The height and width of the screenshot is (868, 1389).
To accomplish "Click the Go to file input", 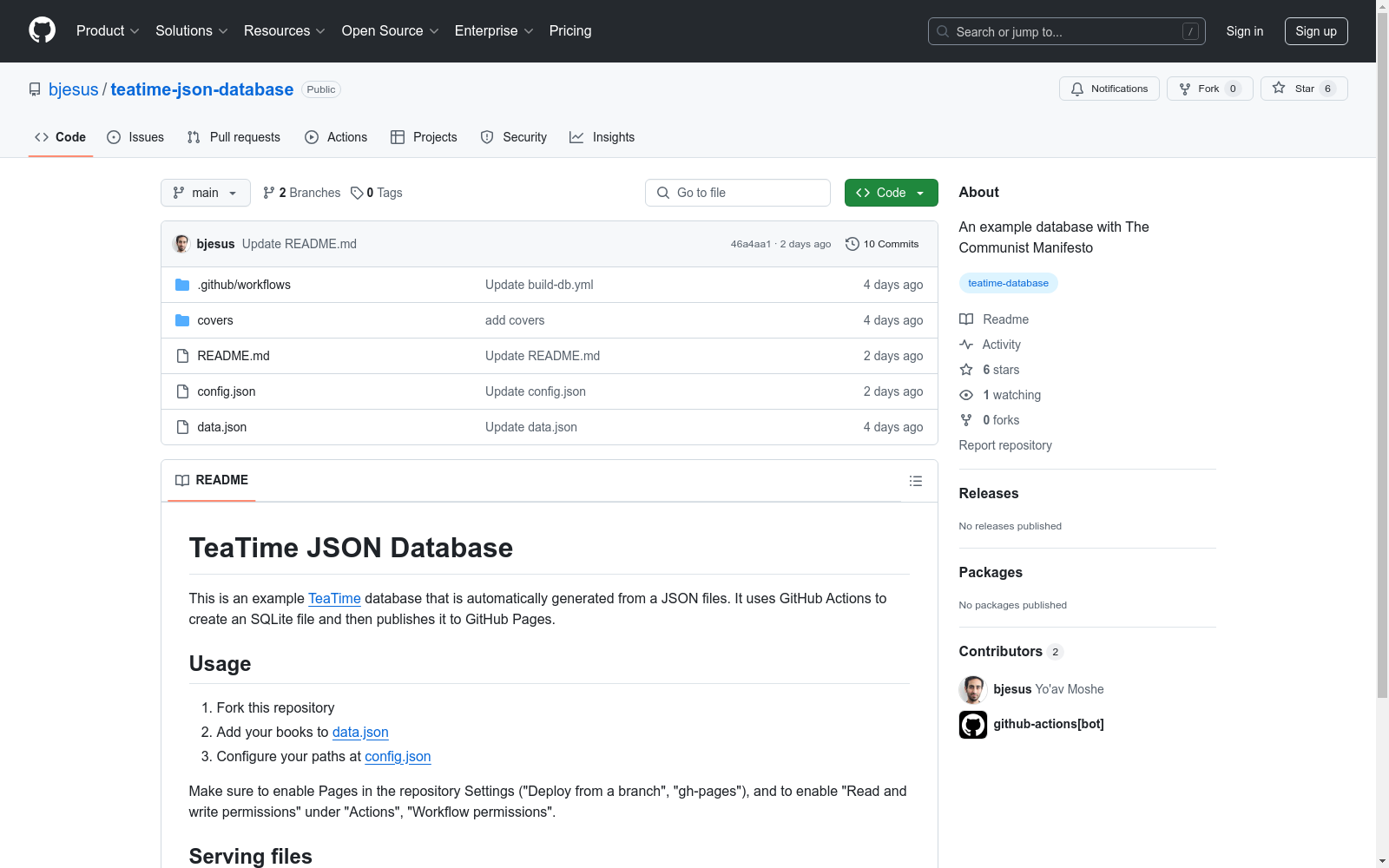I will [x=738, y=193].
